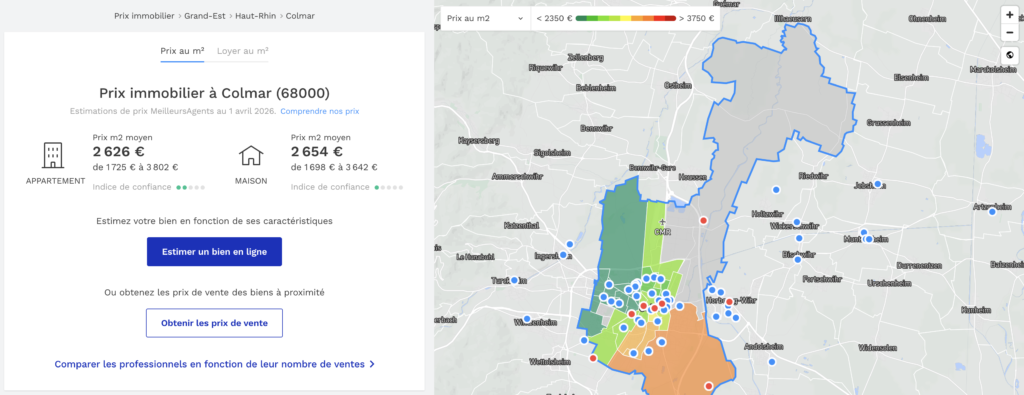Select the red marker near Horbourg-Wihr
Screen dimensions: 1024x395
click(729, 302)
